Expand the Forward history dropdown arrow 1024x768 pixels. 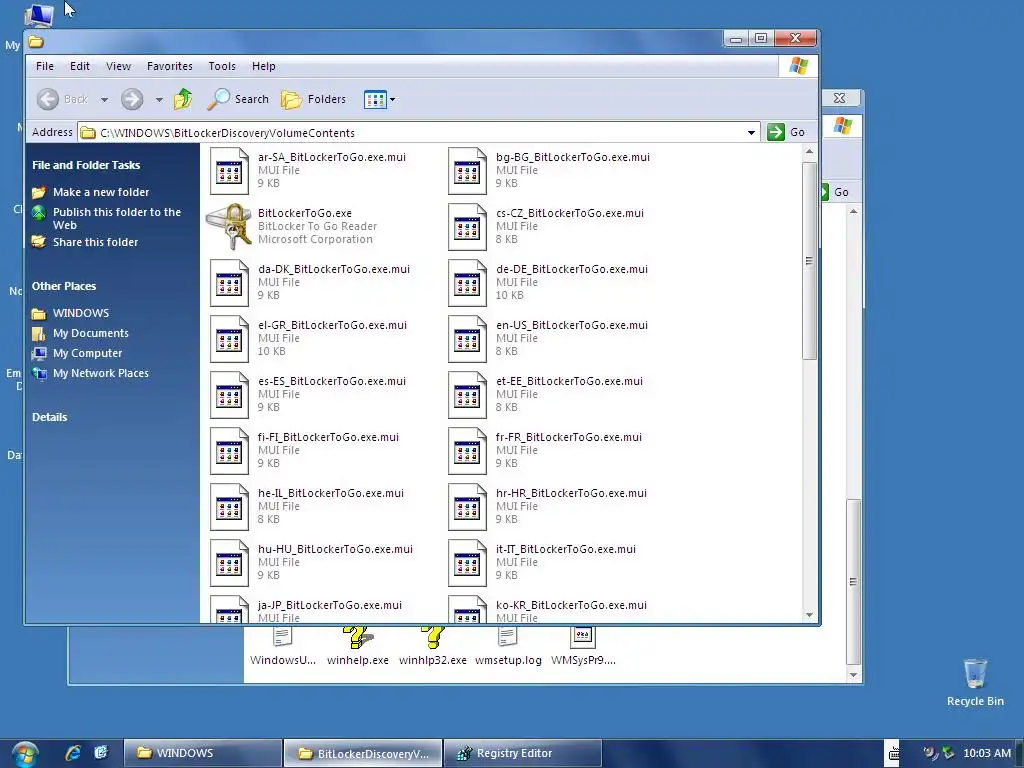click(x=159, y=100)
